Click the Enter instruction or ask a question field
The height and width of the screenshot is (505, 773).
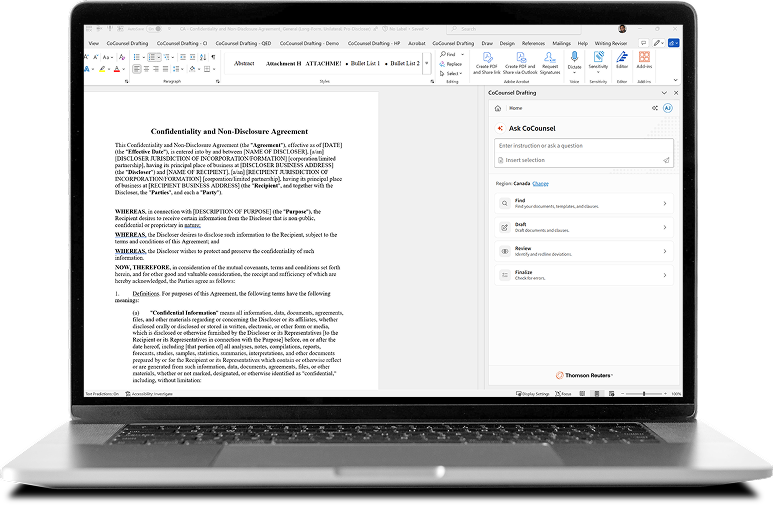[584, 146]
